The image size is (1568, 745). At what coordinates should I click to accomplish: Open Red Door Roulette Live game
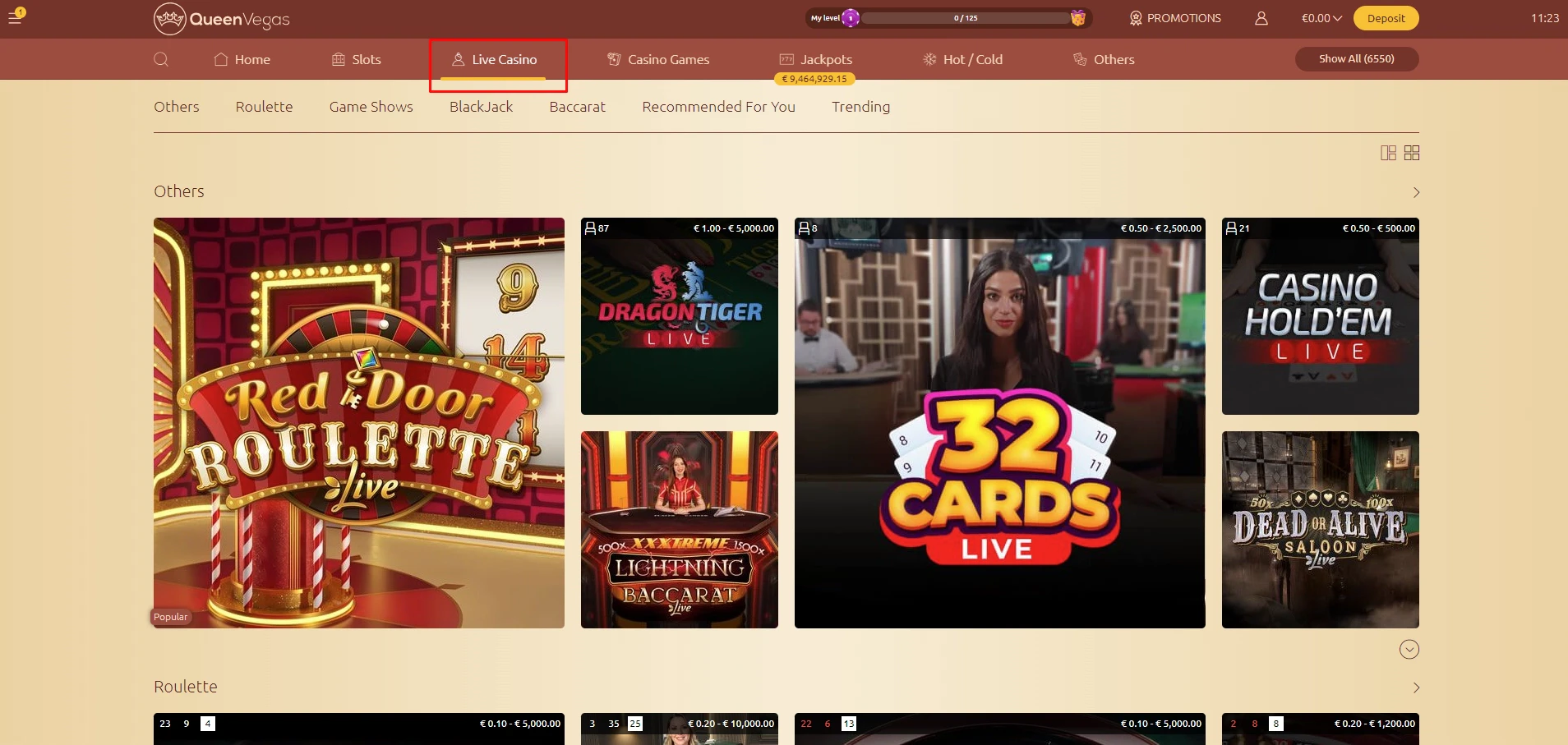point(359,423)
